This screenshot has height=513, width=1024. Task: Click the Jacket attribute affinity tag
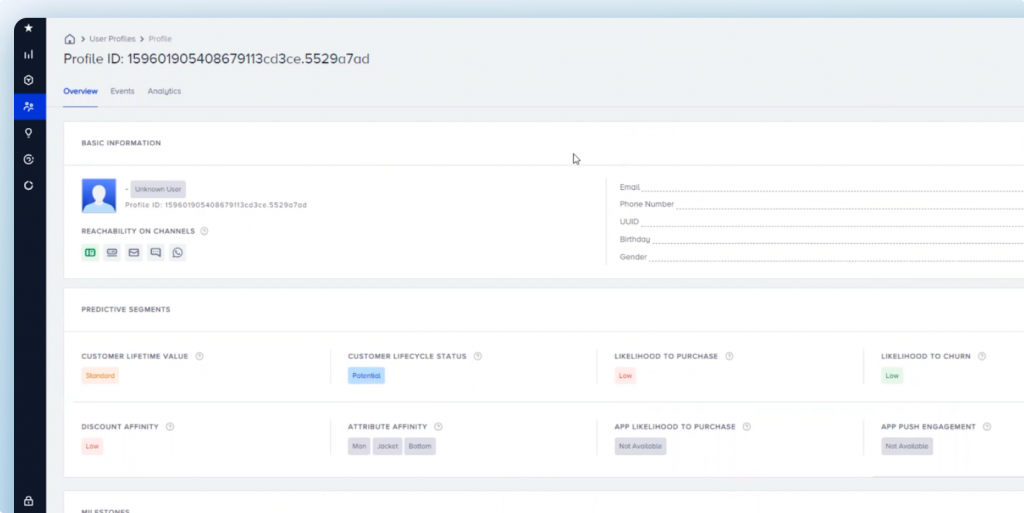pos(386,446)
